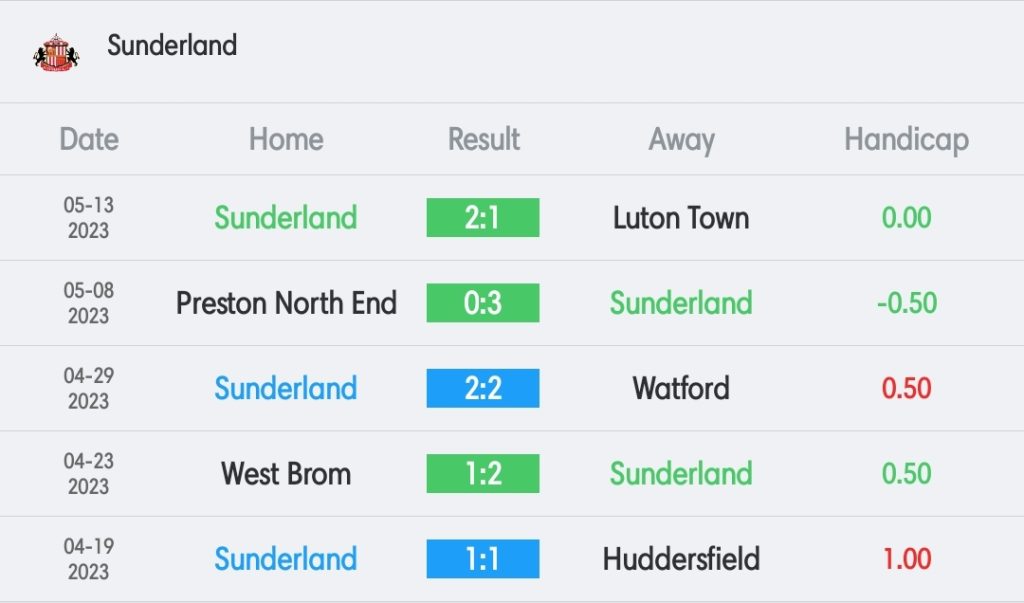
Task: Open the green 0:3 result badge
Action: pos(483,302)
